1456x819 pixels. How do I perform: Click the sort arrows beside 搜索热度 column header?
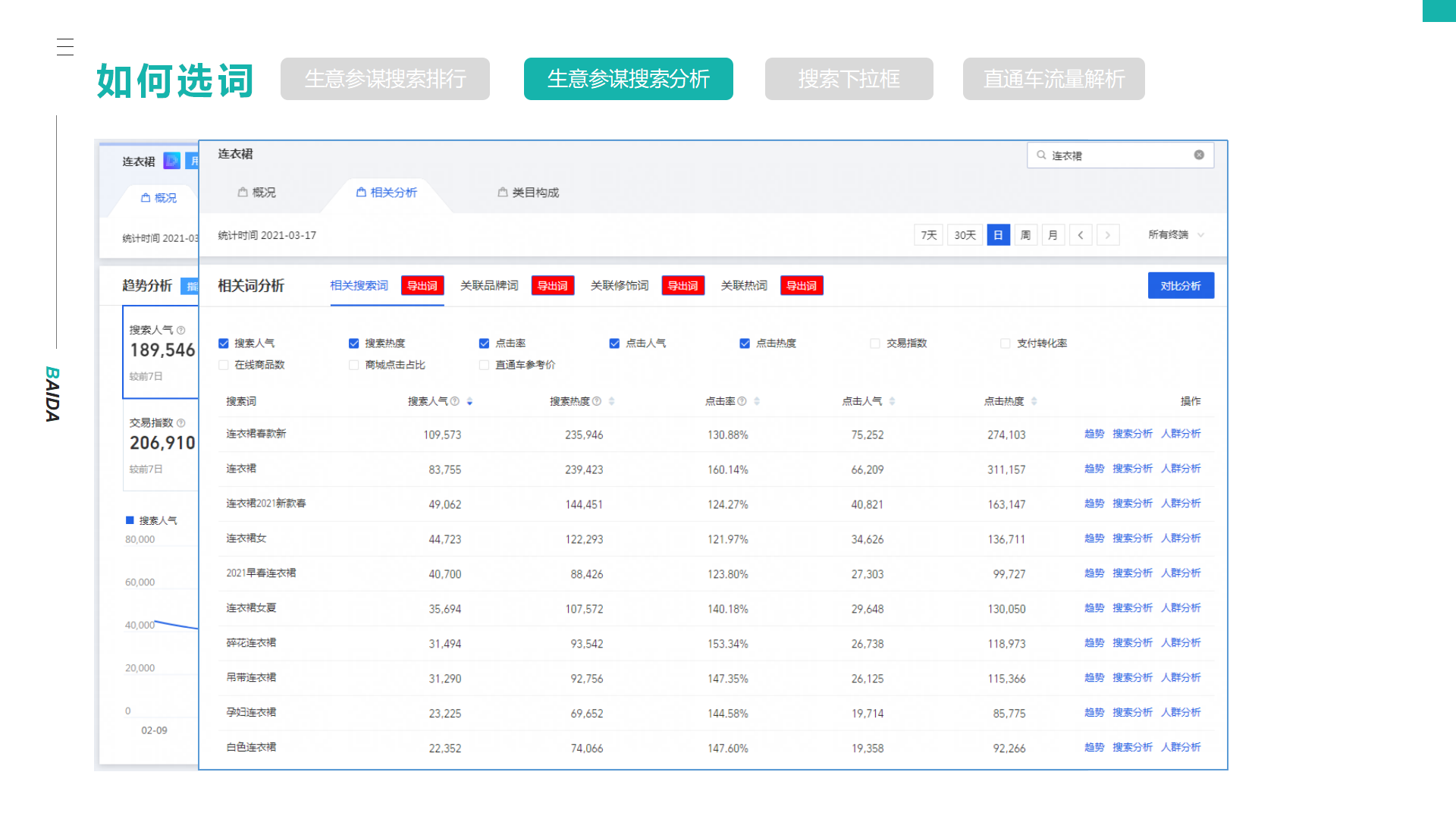pos(613,401)
